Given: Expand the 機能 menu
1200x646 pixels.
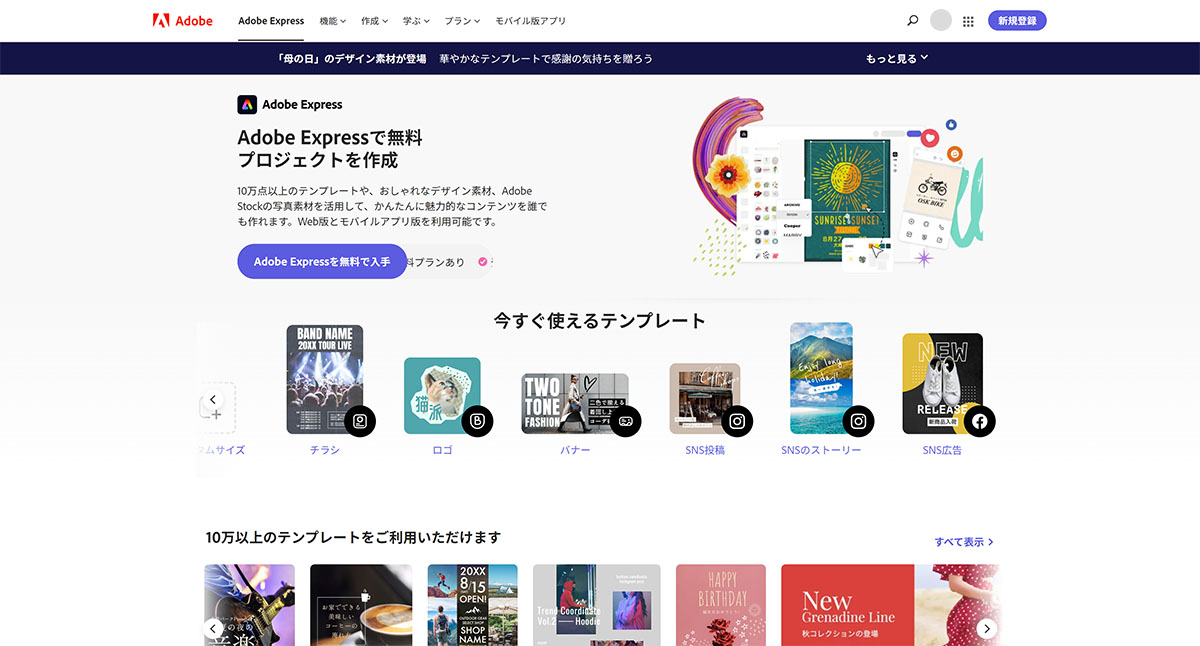Looking at the screenshot, I should coord(333,20).
